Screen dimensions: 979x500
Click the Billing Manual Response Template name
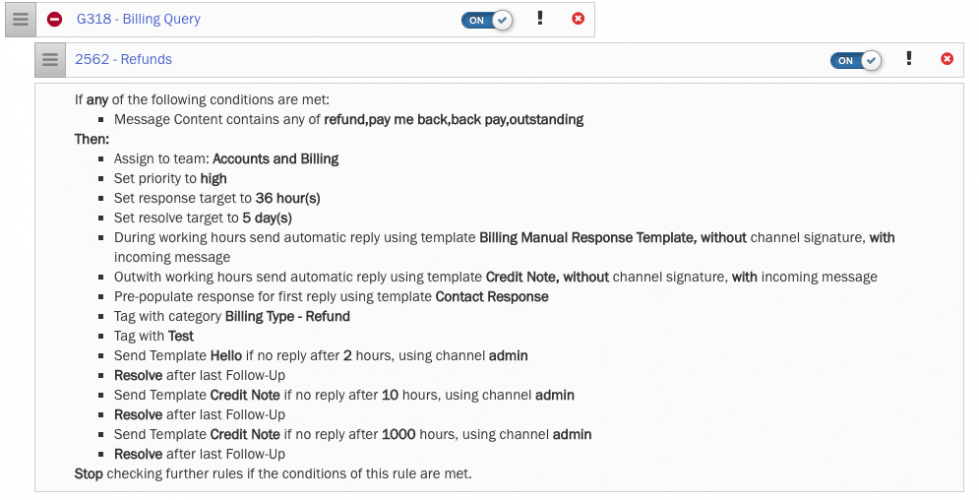coord(586,238)
